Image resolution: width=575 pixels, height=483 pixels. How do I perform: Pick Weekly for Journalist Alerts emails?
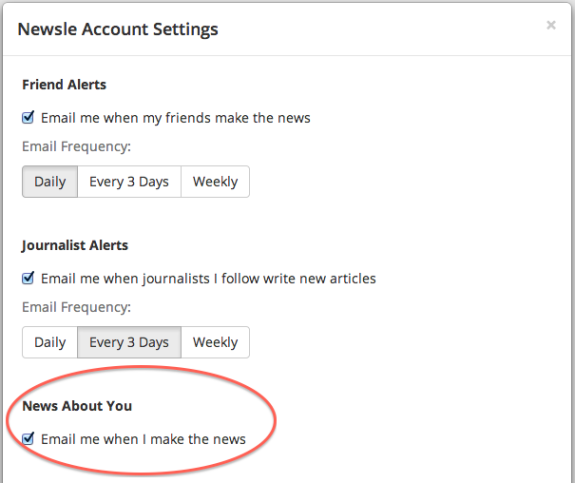[215, 342]
